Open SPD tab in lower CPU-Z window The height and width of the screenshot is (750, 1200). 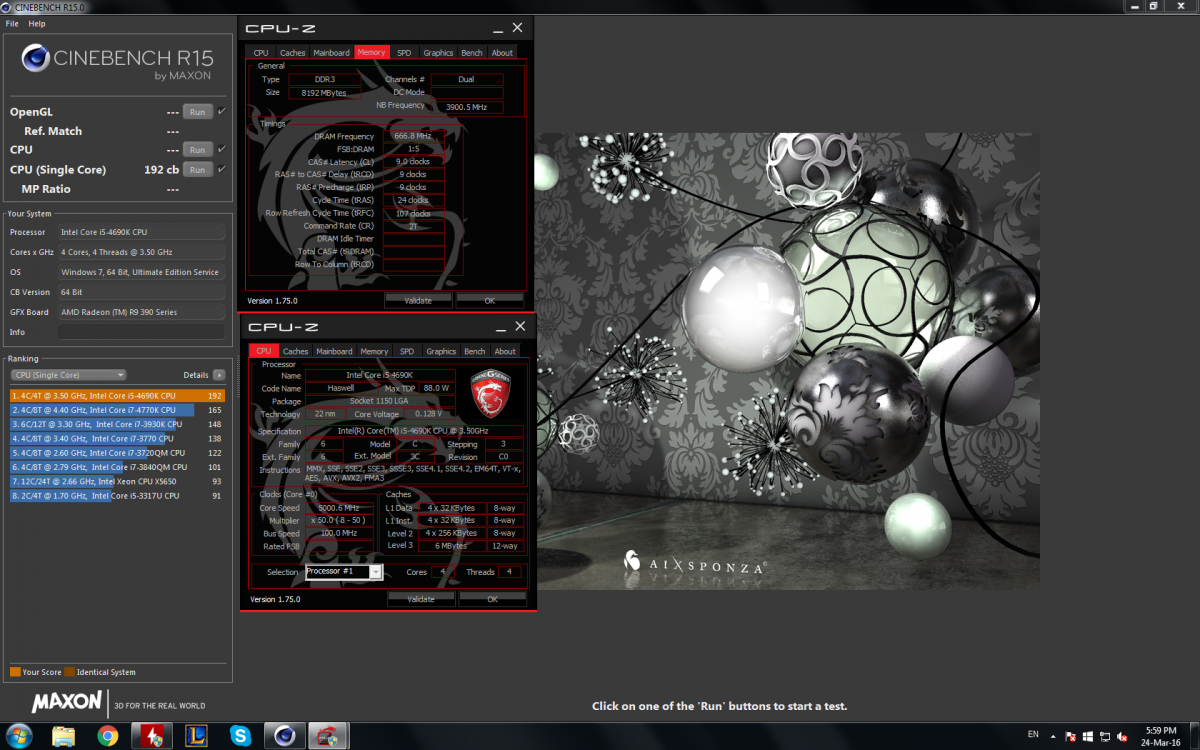point(407,351)
